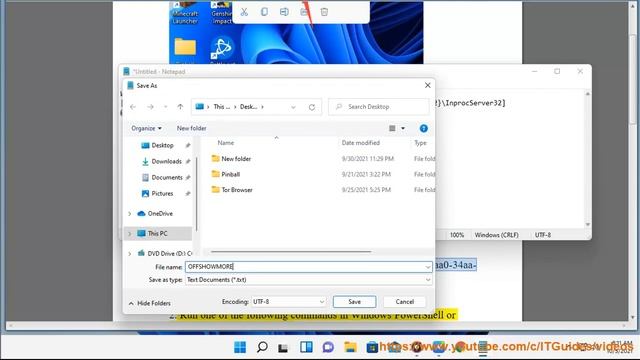640x360 pixels.
Task: Click the Search Desktop field
Action: click(x=379, y=107)
